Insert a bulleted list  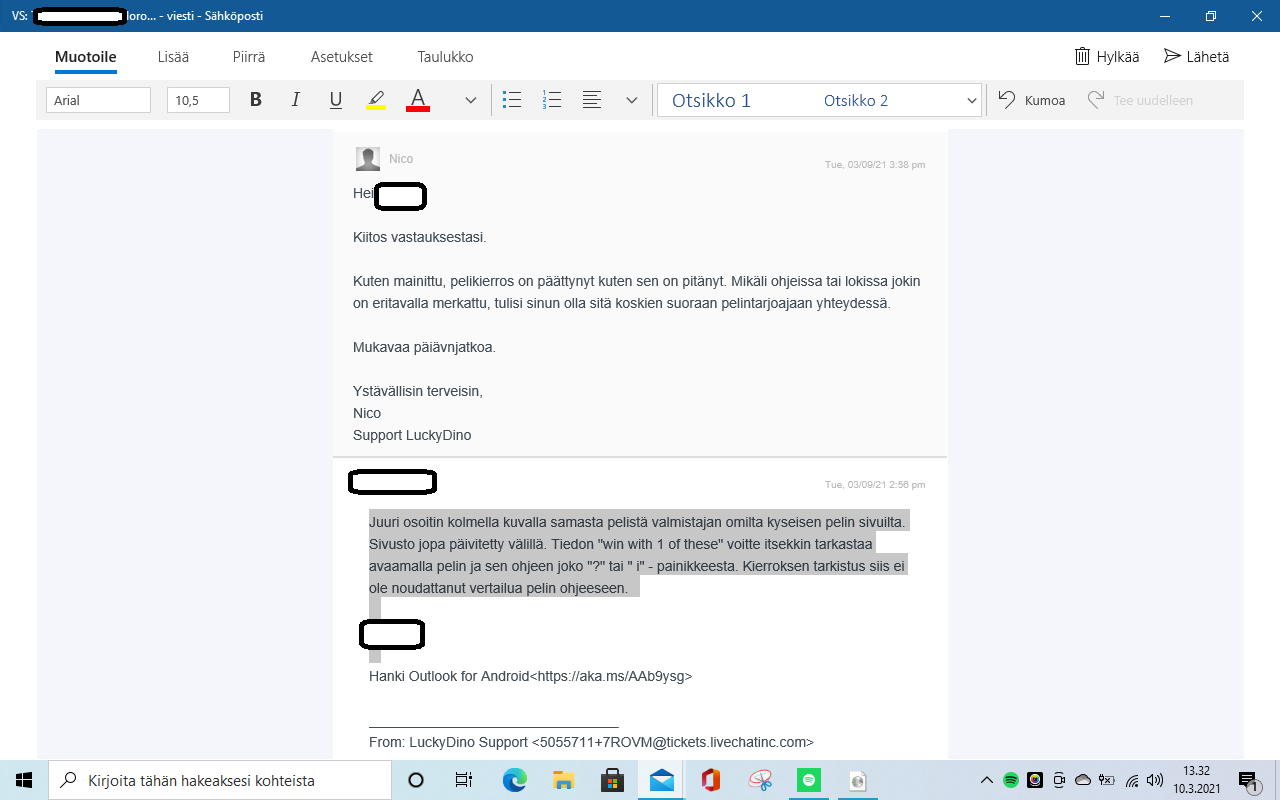[x=512, y=100]
